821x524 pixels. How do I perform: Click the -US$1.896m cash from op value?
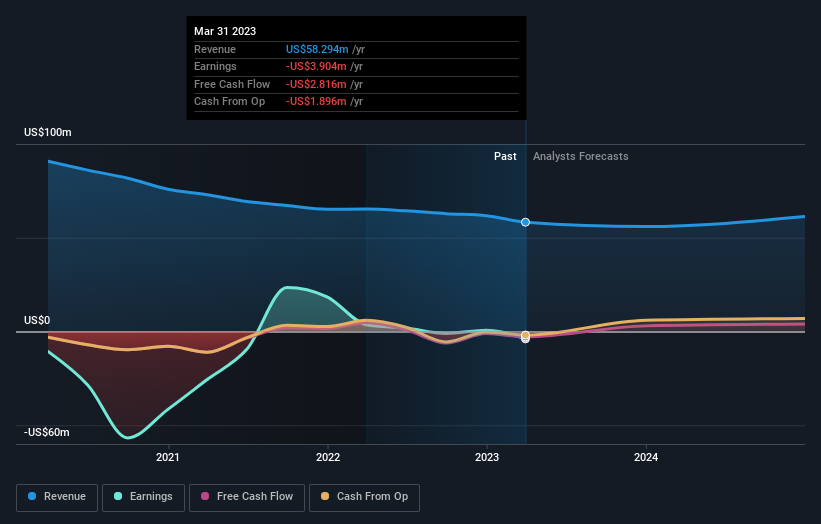(316, 102)
